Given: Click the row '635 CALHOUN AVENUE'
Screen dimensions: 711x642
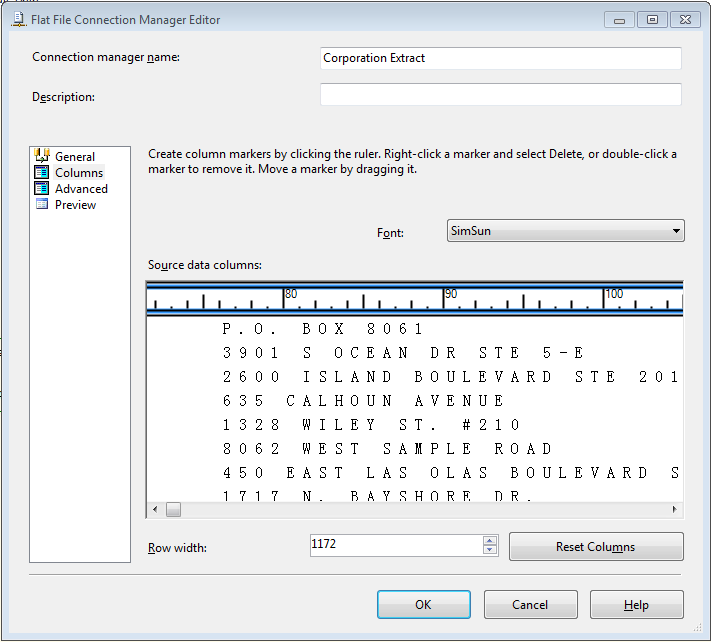Looking at the screenshot, I should (363, 401).
